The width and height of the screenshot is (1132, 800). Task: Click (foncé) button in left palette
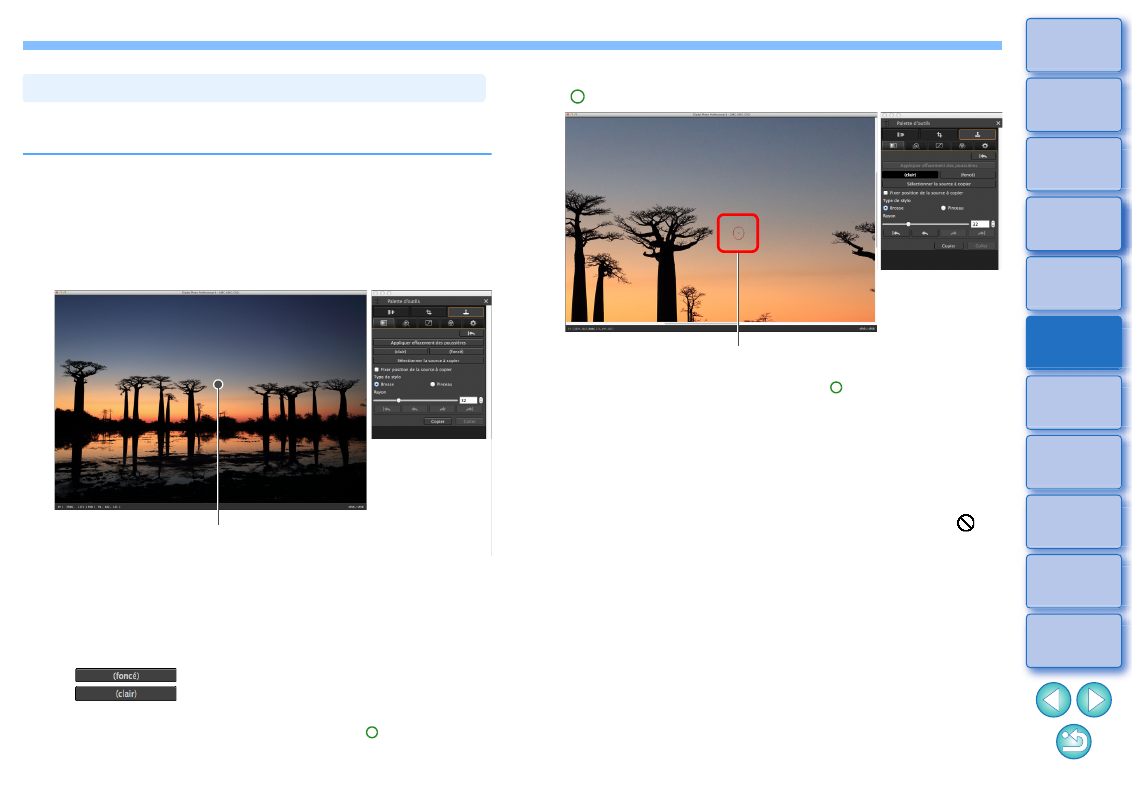(456, 351)
